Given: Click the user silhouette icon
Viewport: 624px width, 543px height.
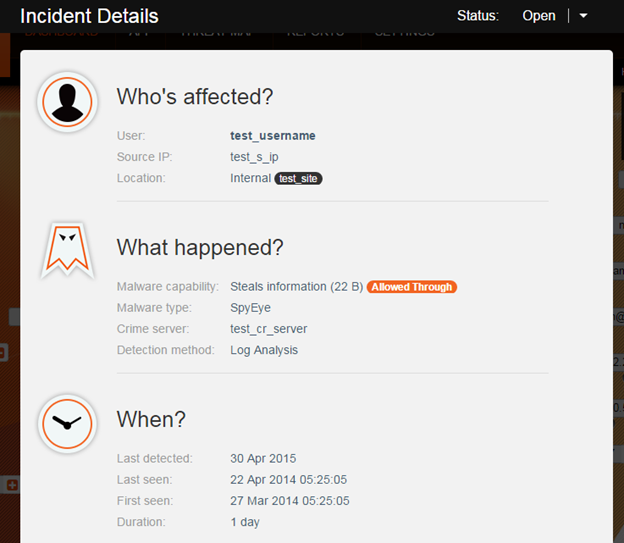Looking at the screenshot, I should [67, 101].
